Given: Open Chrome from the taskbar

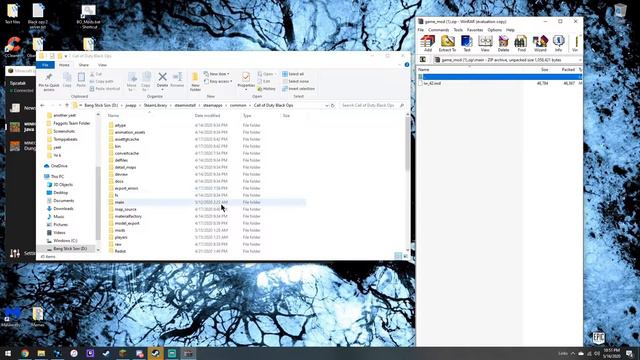Looking at the screenshot, I should click(25, 353).
